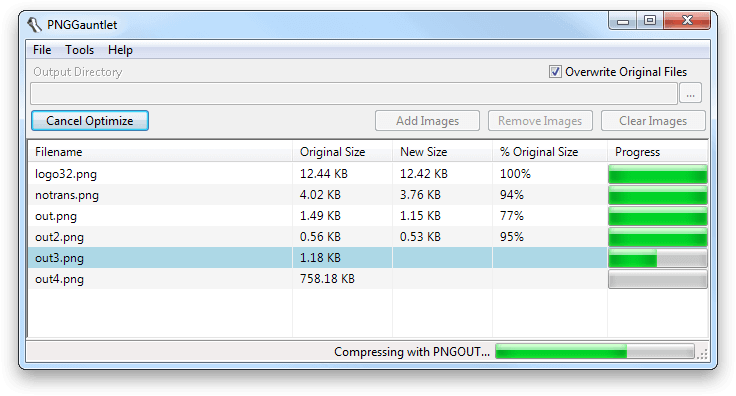Open the Help menu
Image resolution: width=736 pixels, height=396 pixels.
(x=120, y=50)
